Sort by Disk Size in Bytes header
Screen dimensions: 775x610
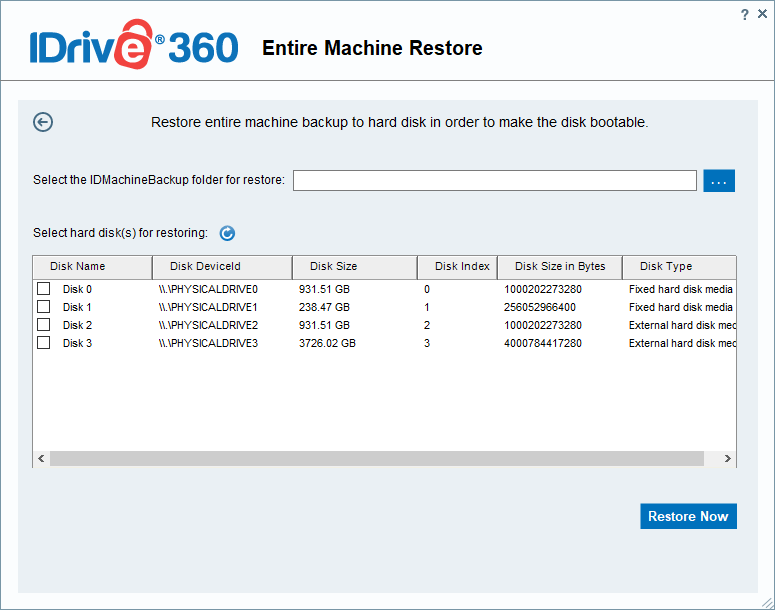[x=559, y=266]
